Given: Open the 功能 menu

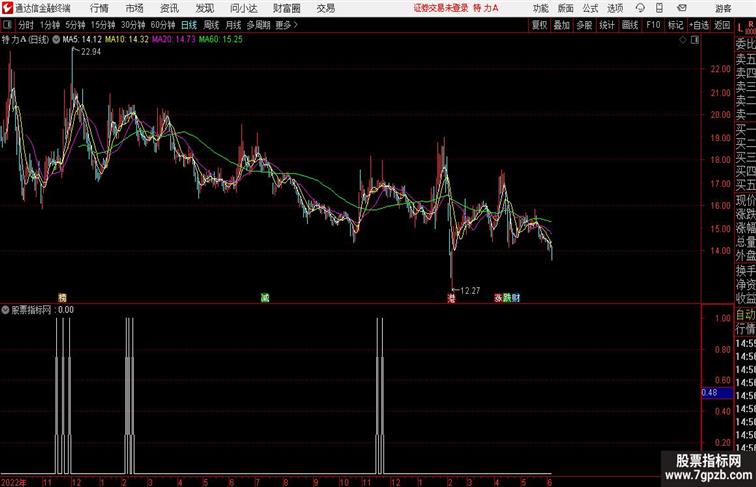Looking at the screenshot, I should click(x=540, y=8).
